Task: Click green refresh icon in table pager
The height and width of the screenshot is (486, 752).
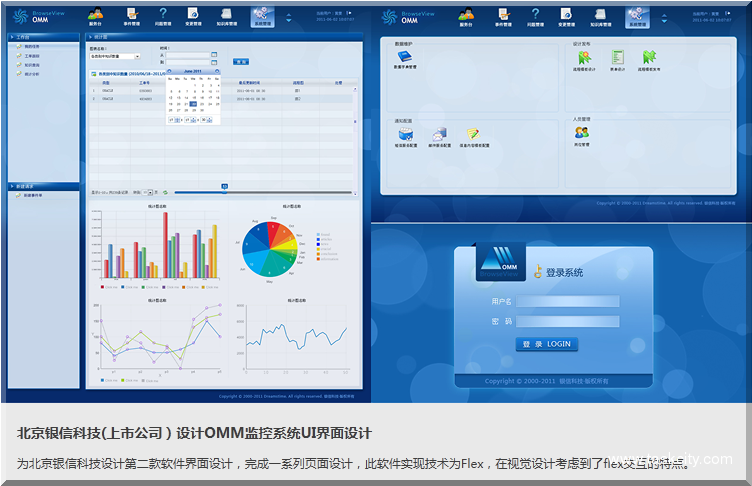Action: point(165,192)
